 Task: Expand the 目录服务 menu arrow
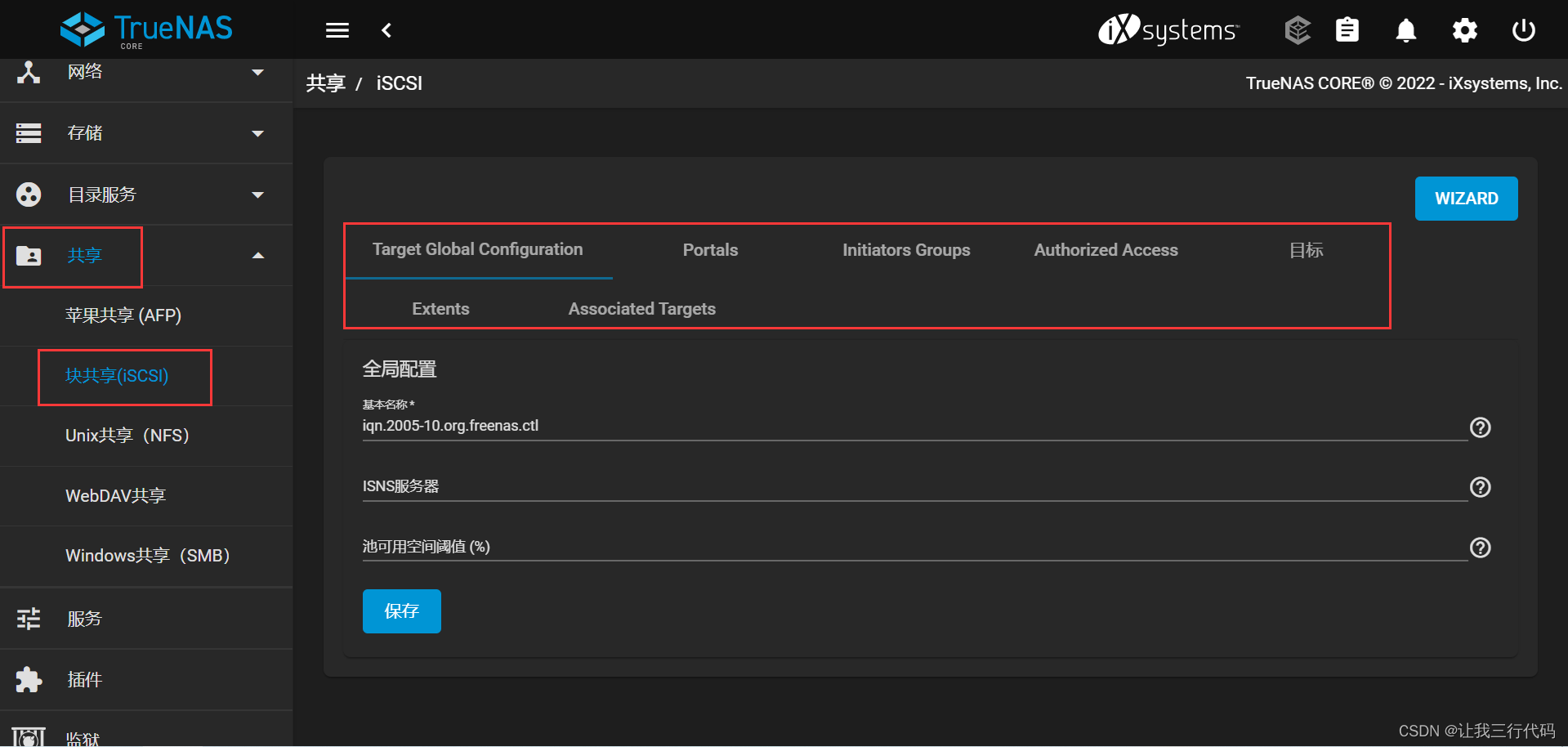pos(258,195)
